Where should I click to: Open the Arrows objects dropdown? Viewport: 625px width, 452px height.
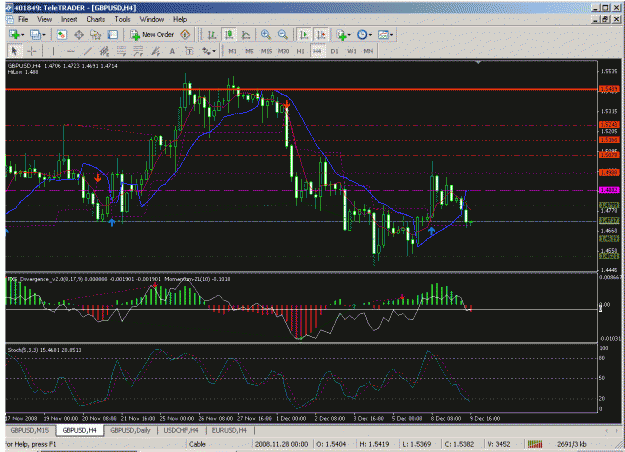coord(208,51)
